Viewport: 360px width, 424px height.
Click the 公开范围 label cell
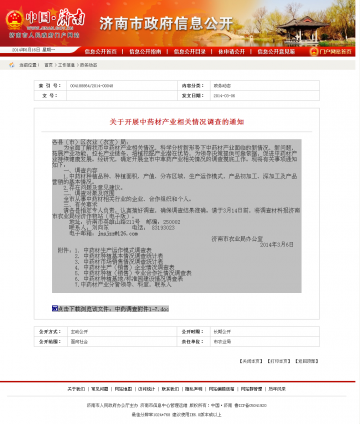(x=50, y=342)
